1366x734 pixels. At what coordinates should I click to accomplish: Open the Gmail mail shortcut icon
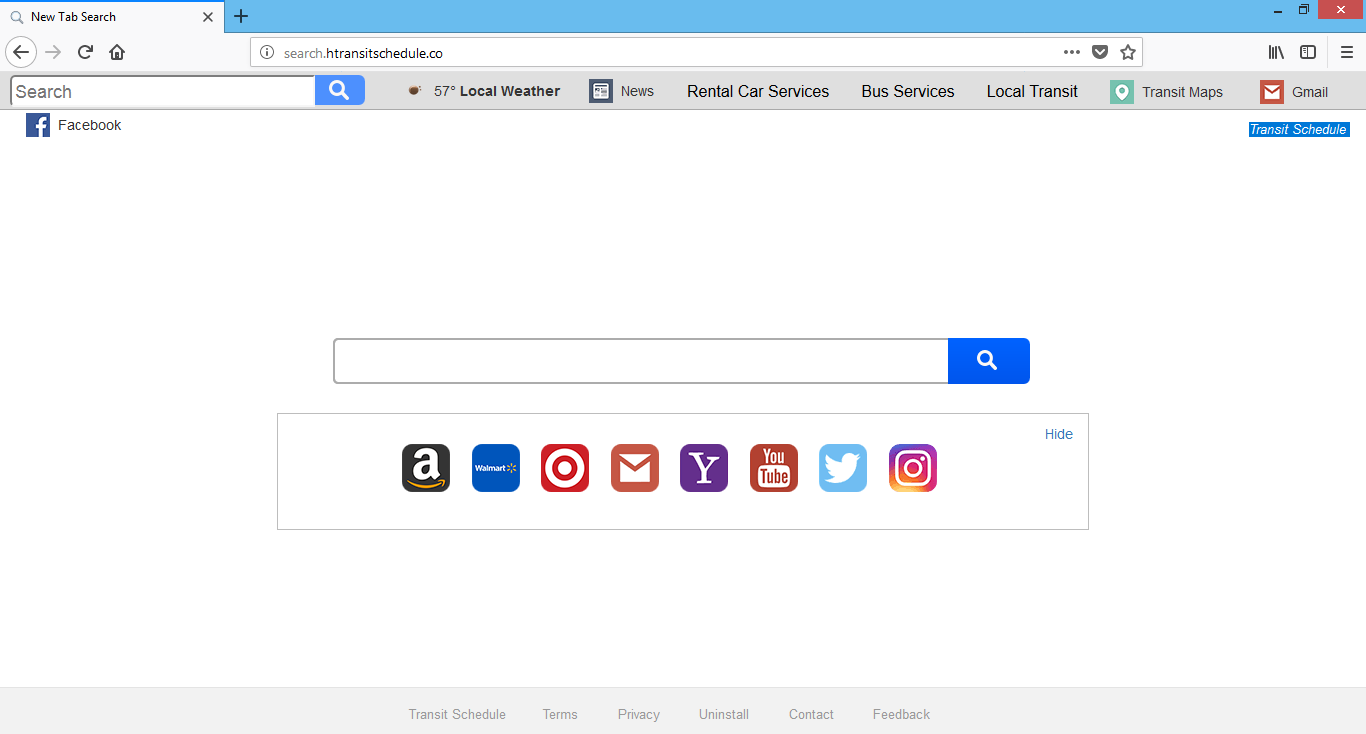pyautogui.click(x=634, y=467)
